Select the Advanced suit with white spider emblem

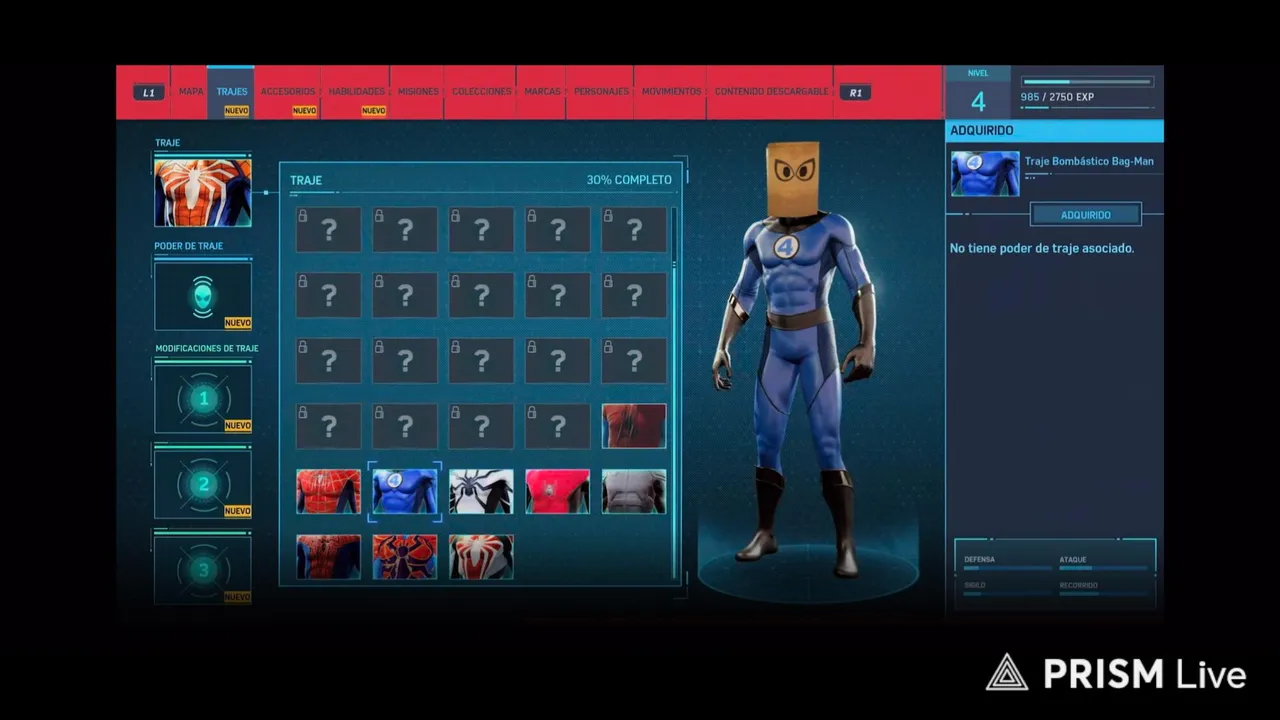tap(481, 557)
